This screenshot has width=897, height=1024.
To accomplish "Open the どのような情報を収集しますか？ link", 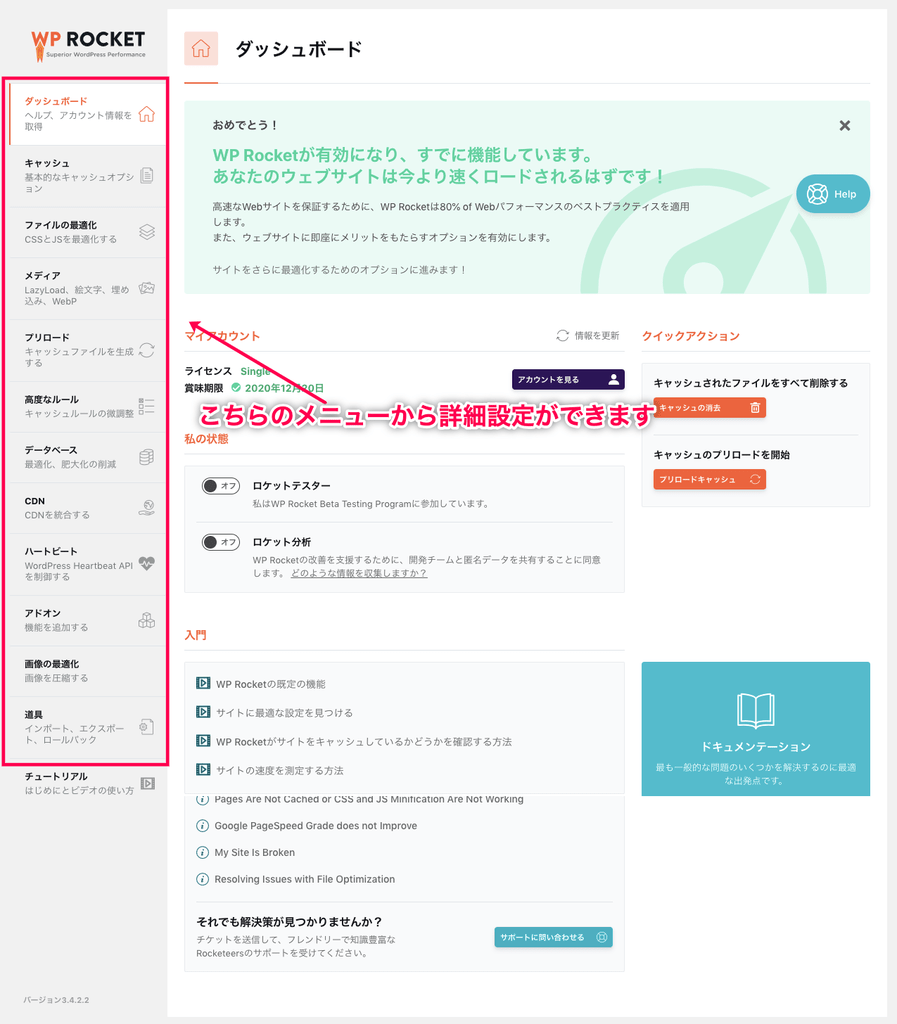I will [359, 573].
